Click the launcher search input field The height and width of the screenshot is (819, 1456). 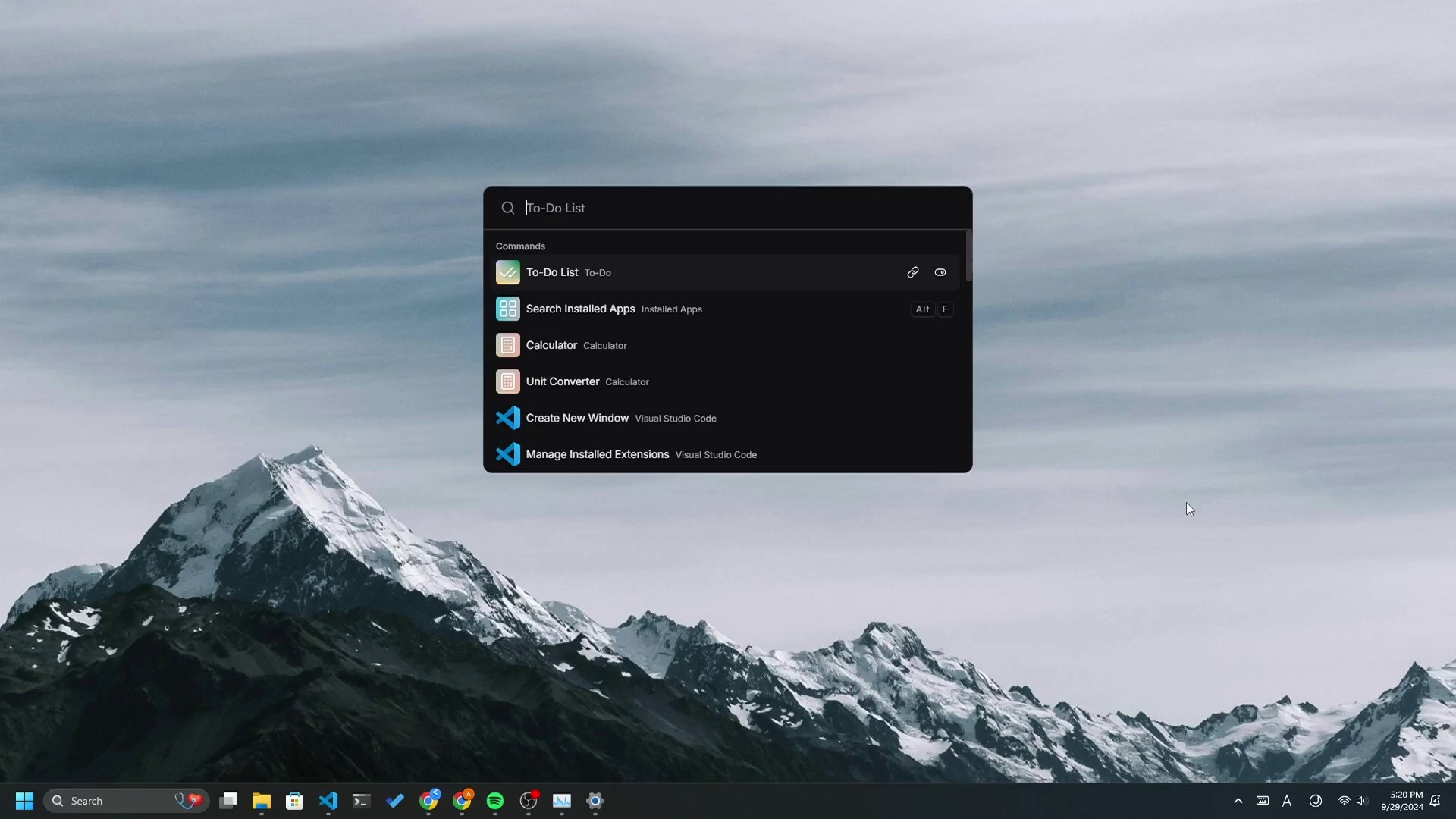coord(728,208)
